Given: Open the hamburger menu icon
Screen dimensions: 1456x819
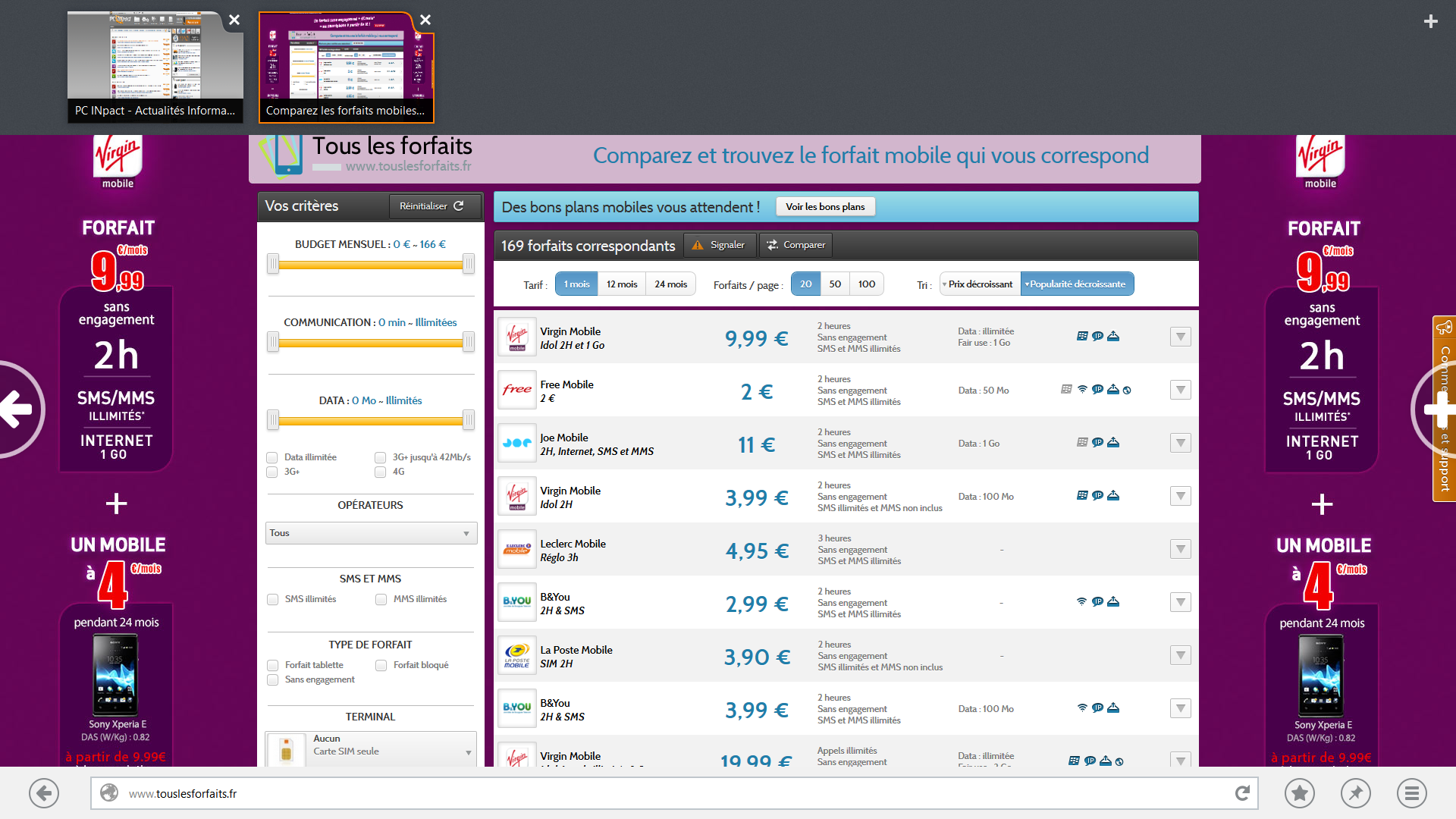Looking at the screenshot, I should (1411, 793).
